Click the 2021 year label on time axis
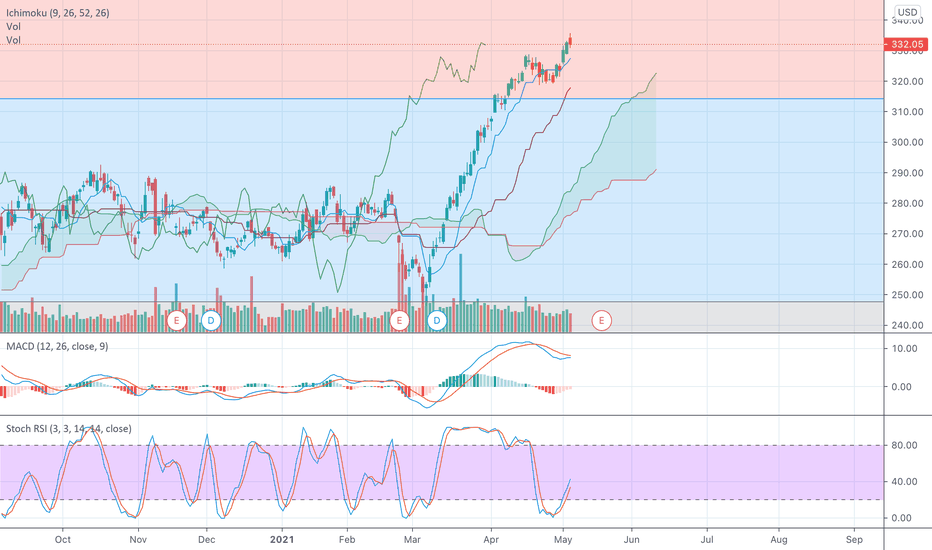The image size is (932, 550). point(282,539)
